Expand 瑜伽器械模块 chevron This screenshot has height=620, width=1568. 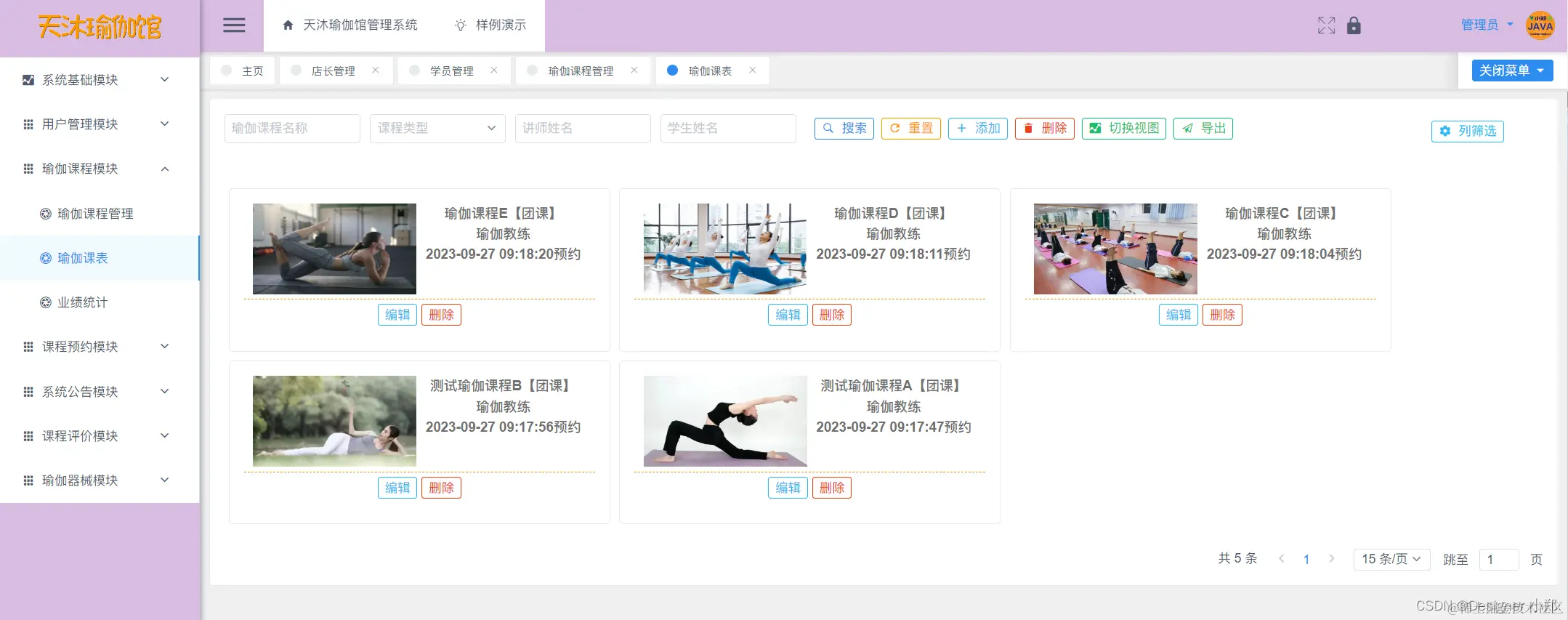pyautogui.click(x=165, y=480)
